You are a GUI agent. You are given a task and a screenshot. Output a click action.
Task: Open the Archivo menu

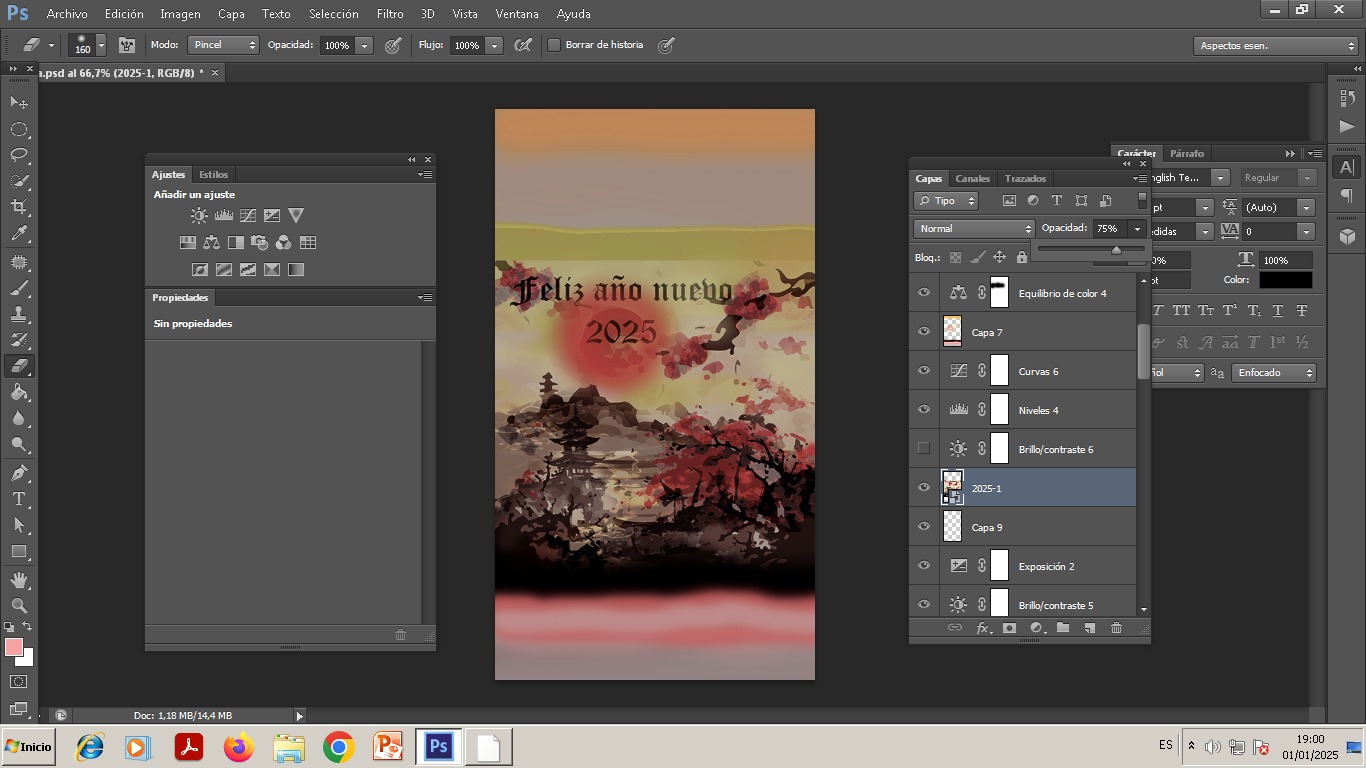(x=67, y=14)
